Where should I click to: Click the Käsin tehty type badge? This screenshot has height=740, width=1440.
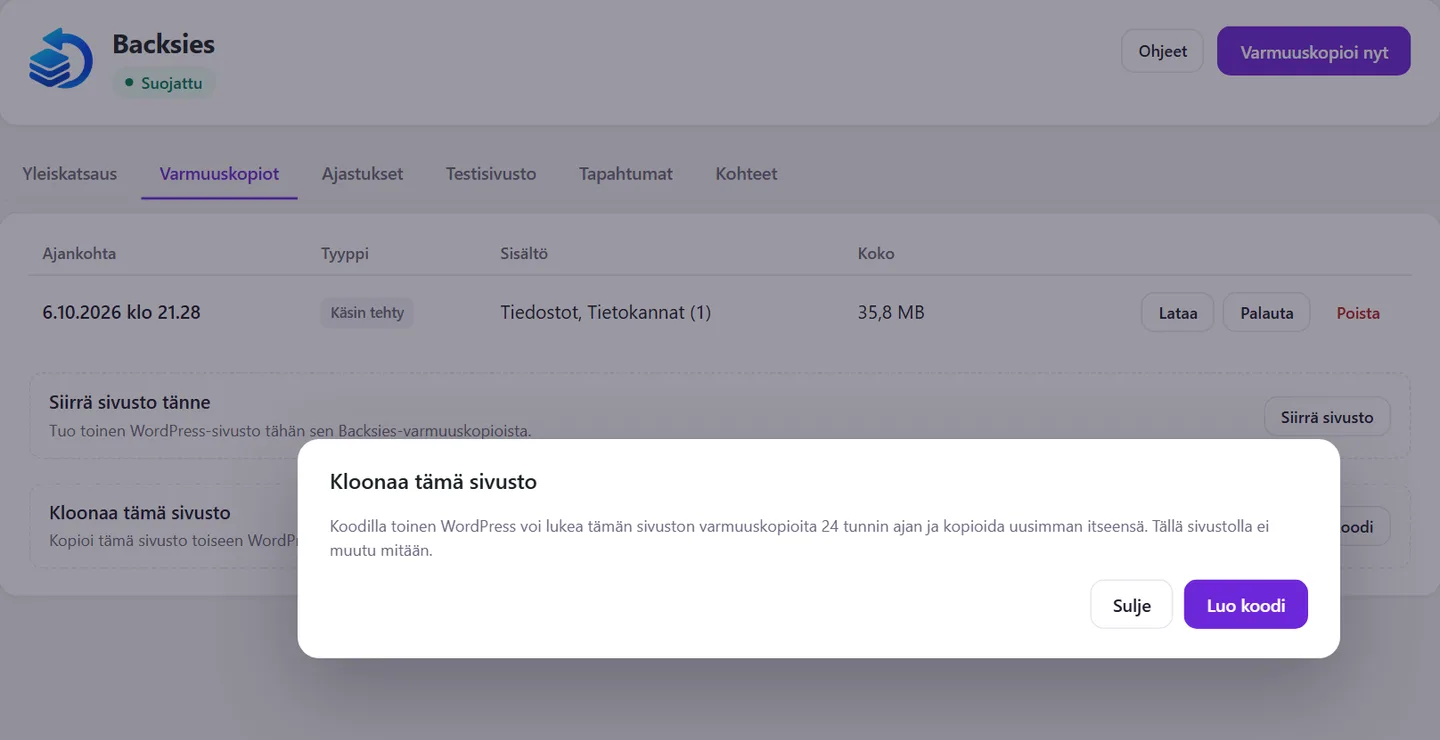tap(367, 313)
